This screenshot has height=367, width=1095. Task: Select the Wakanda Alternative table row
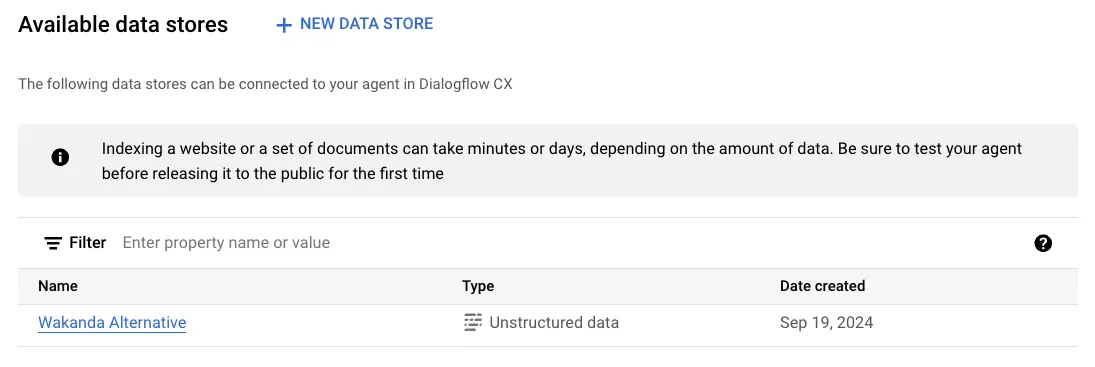(548, 323)
